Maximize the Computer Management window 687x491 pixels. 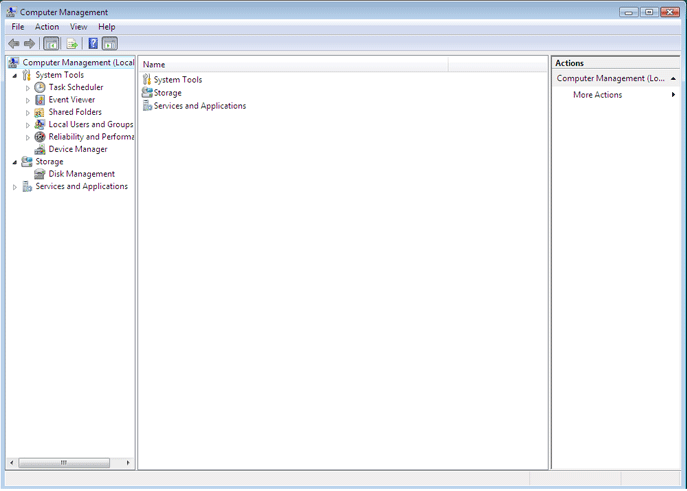click(x=649, y=12)
